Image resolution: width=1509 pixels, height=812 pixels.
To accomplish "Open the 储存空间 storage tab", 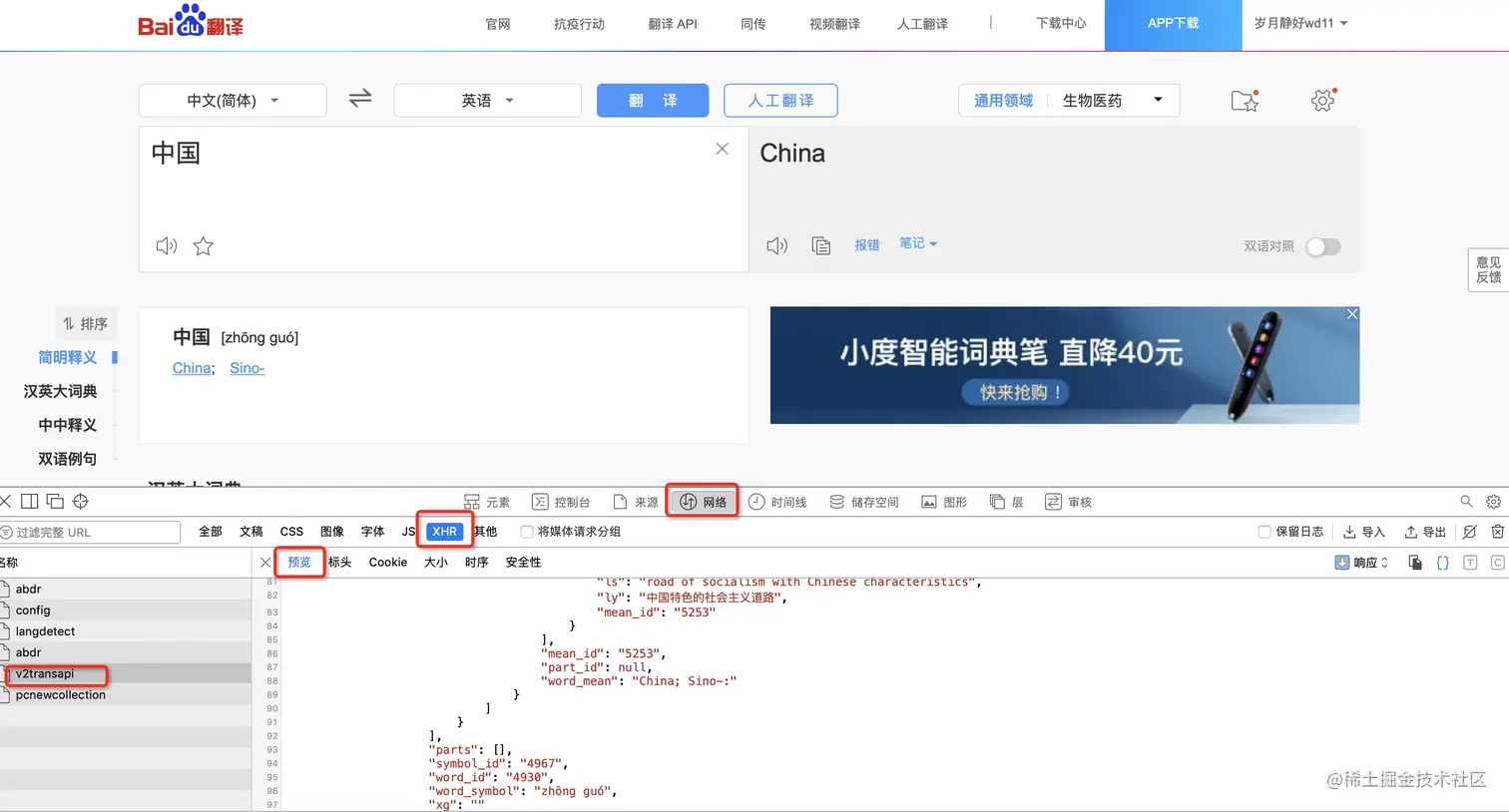I will click(x=864, y=502).
